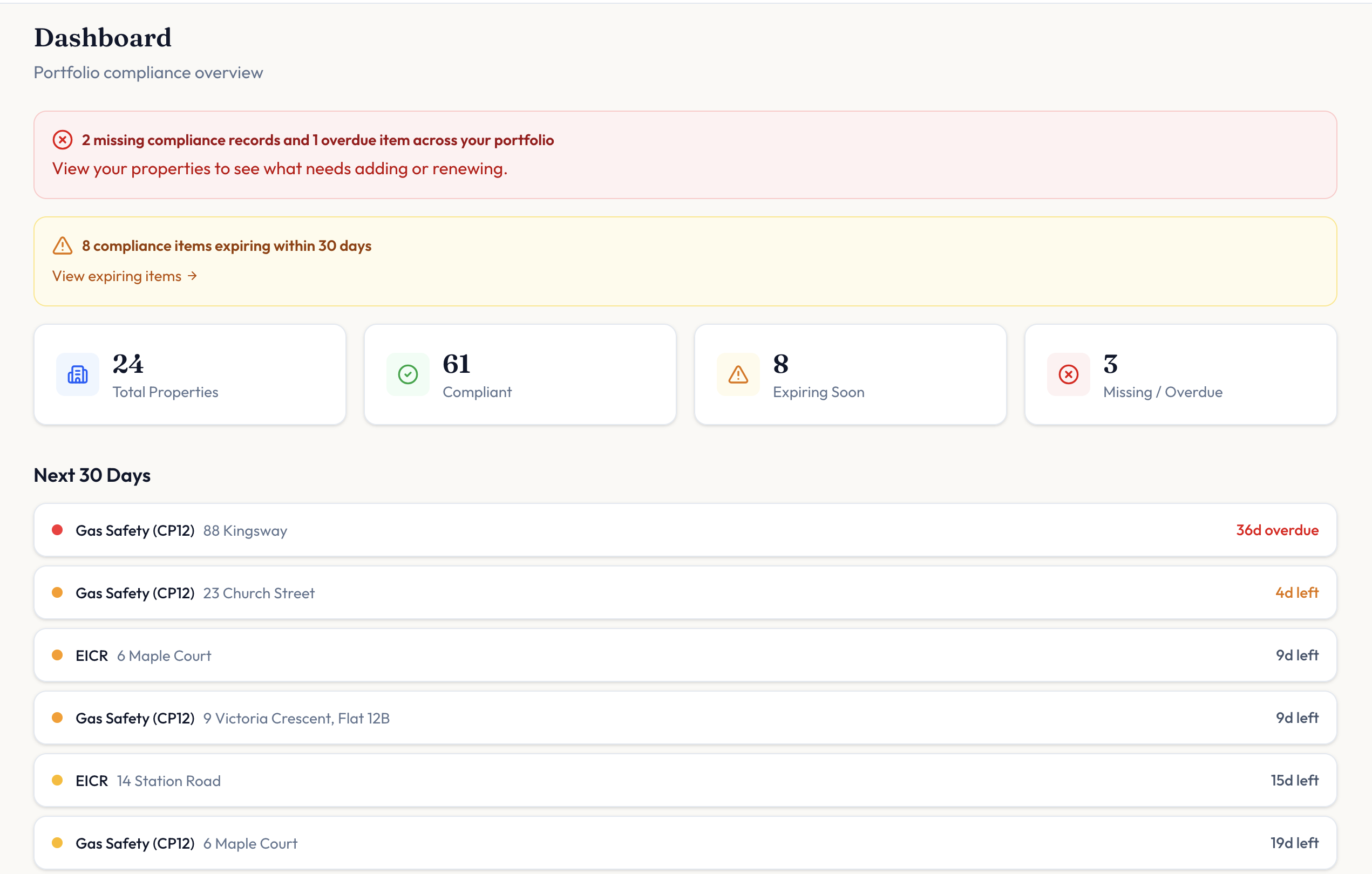The width and height of the screenshot is (1372, 874).
Task: Select the Gas Safety row for 9 Victoria Crescent
Action: [685, 718]
